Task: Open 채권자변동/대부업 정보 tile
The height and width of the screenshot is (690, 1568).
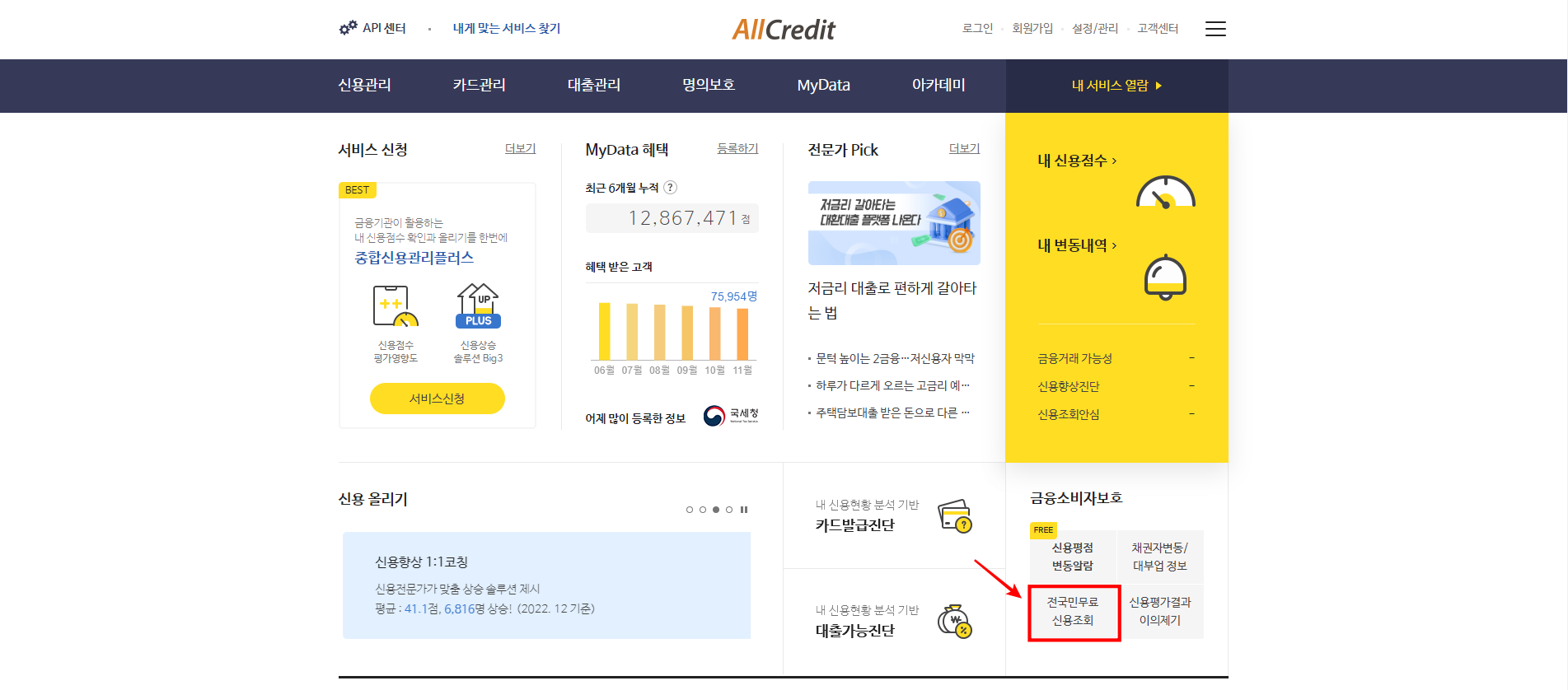Action: coord(1160,557)
